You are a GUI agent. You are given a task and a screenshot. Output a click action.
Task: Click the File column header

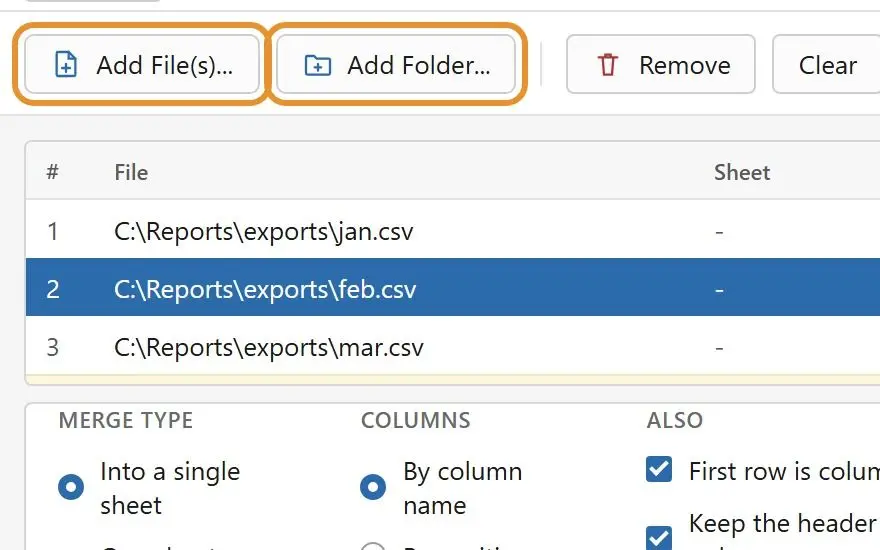coord(131,172)
